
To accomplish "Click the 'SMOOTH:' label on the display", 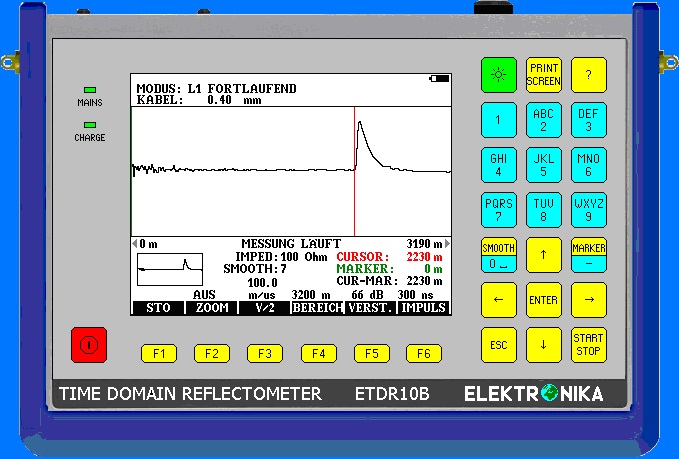I will click(251, 269).
